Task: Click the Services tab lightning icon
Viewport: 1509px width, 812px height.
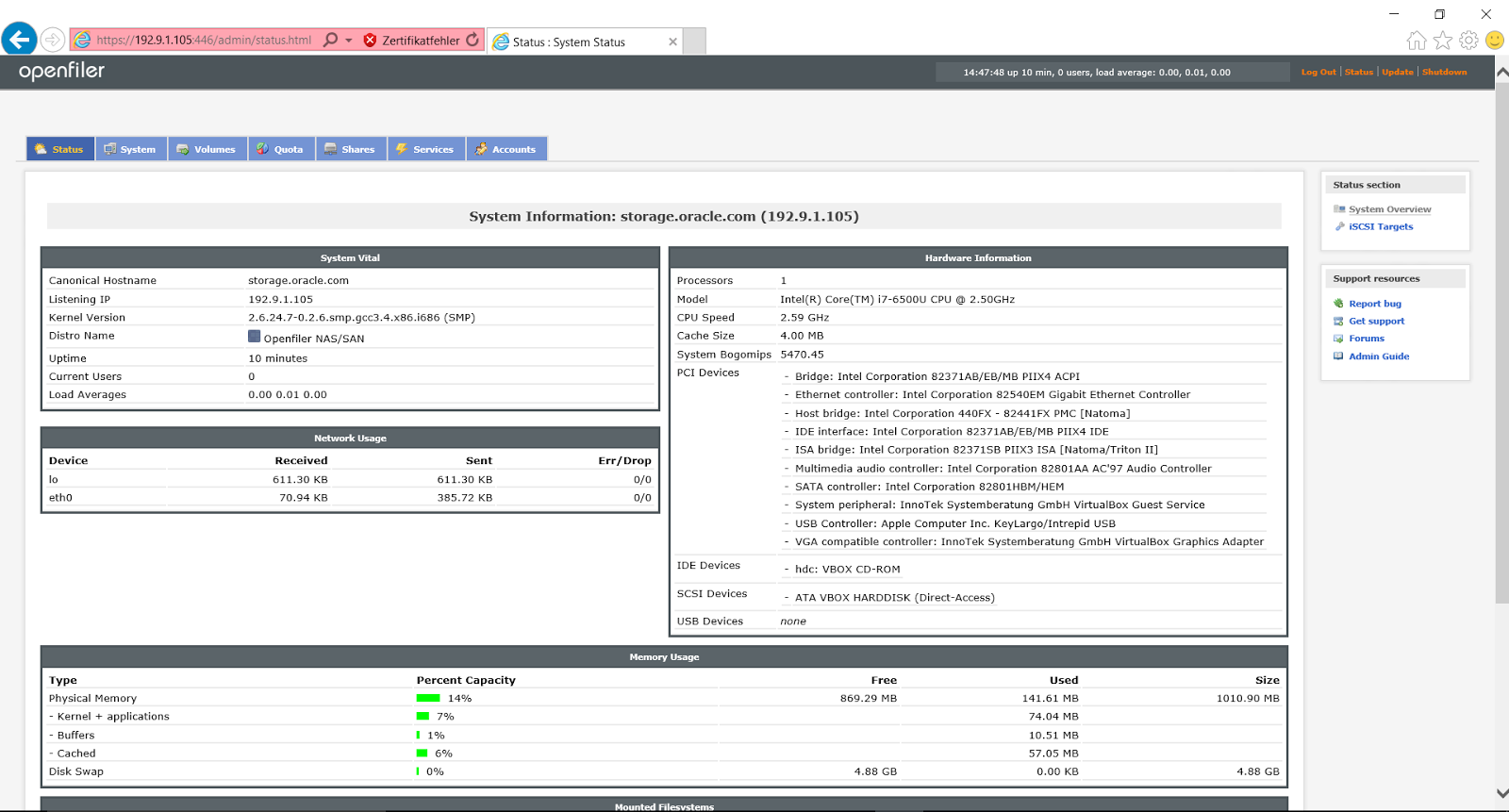Action: pos(402,149)
